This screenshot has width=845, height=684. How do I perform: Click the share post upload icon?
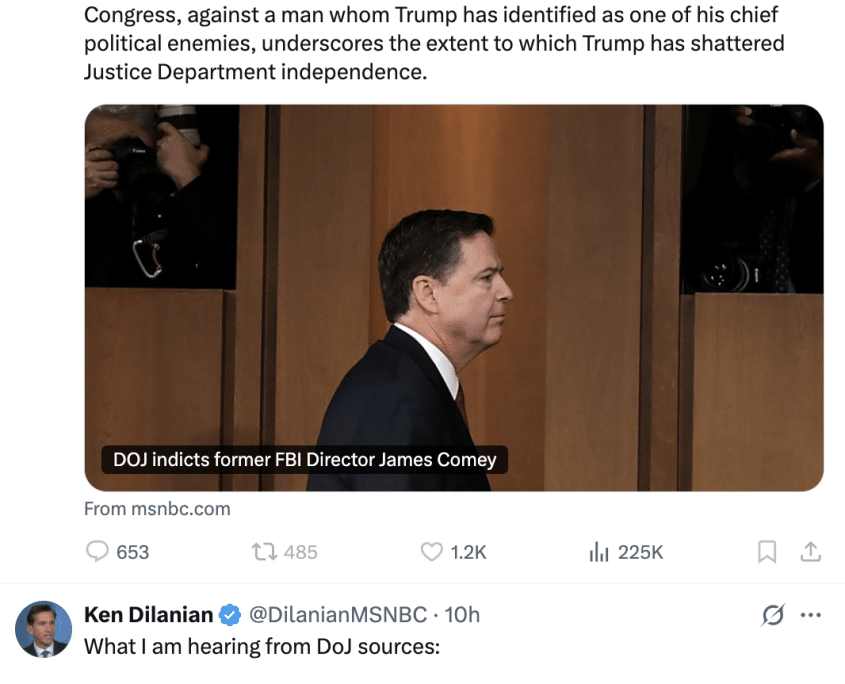pos(811,551)
